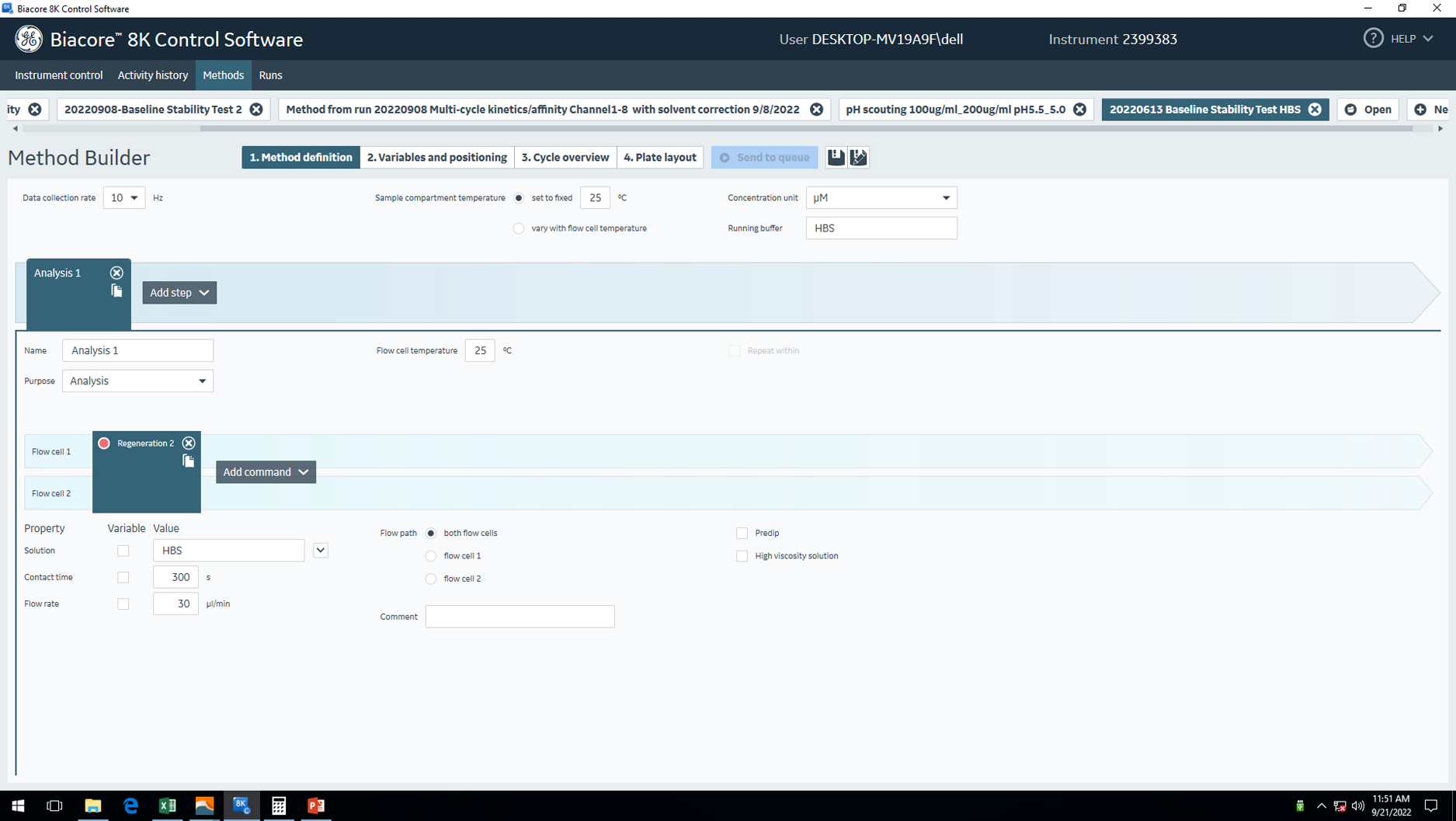The height and width of the screenshot is (821, 1456).
Task: Click the save-as icon beside the save icon
Action: click(x=858, y=157)
